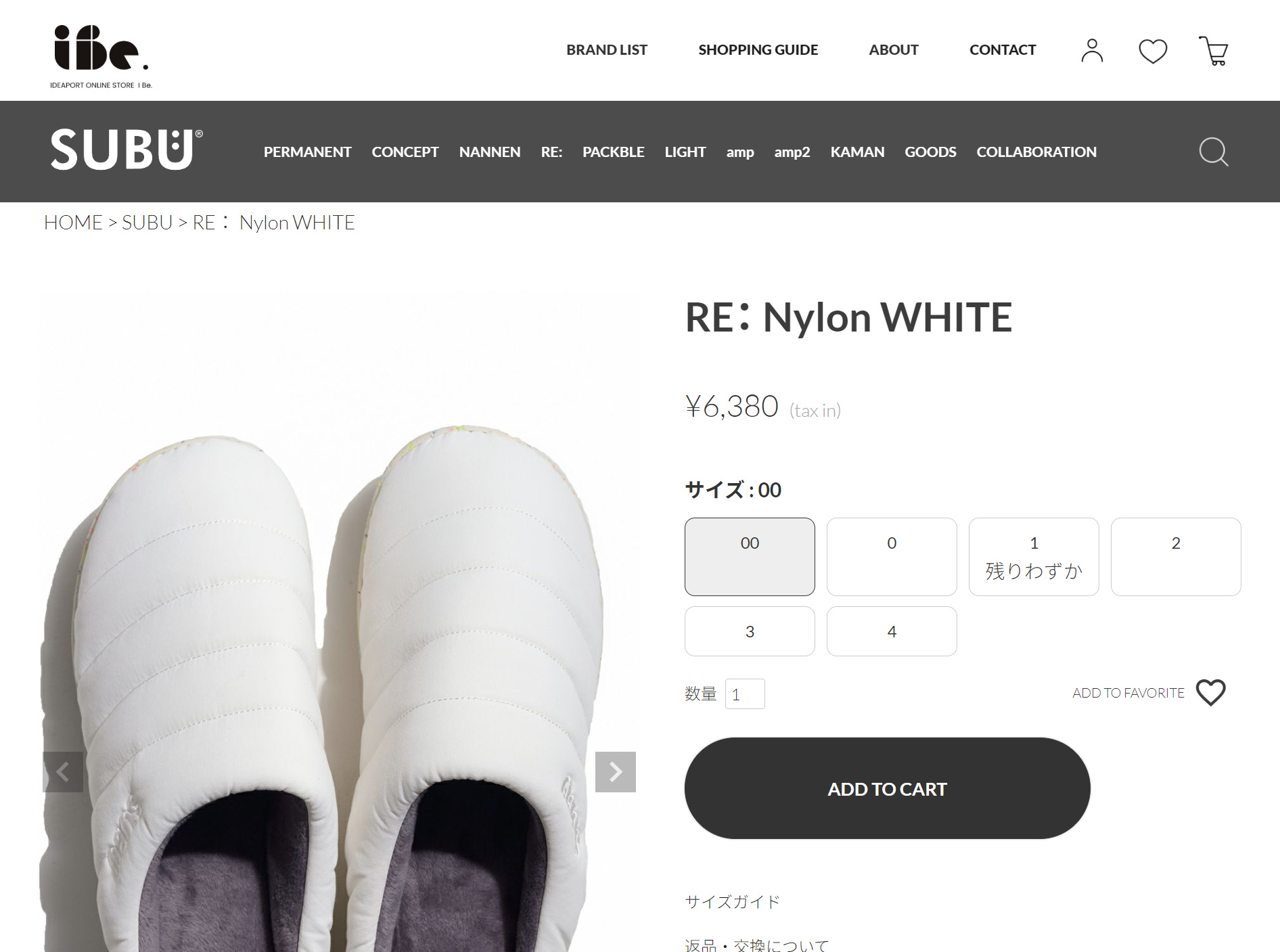Click the ADD TO FAVORITE text link
Screen dimensions: 1280x952
point(1128,693)
